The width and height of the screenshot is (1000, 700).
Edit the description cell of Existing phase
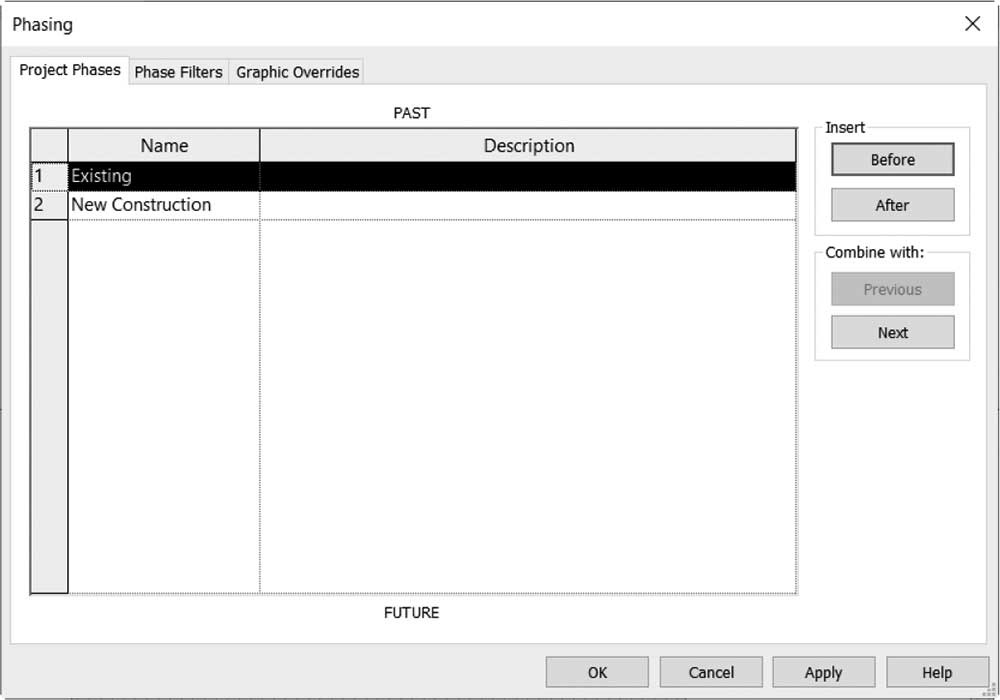529,176
